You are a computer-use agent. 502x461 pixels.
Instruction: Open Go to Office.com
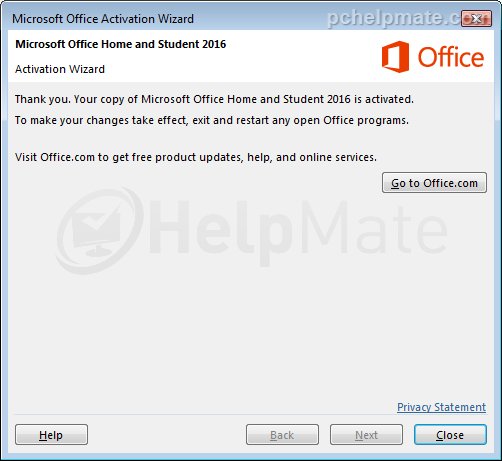(434, 183)
